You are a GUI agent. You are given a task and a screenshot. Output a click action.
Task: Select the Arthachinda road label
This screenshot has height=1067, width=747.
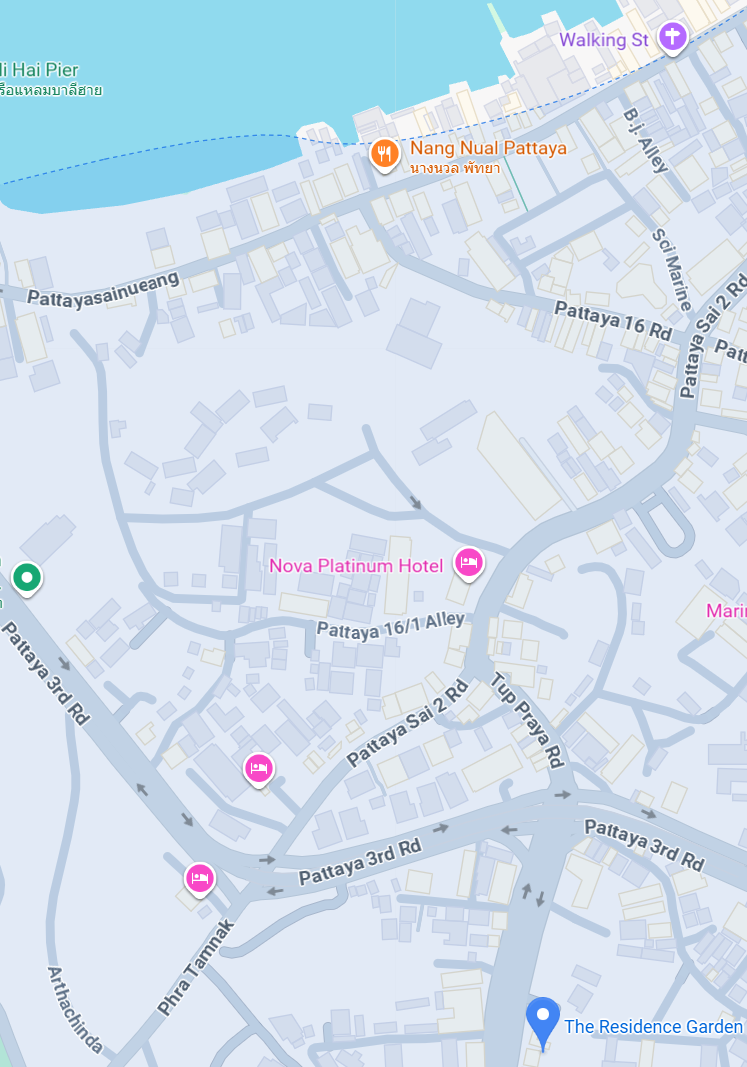[x=75, y=1009]
